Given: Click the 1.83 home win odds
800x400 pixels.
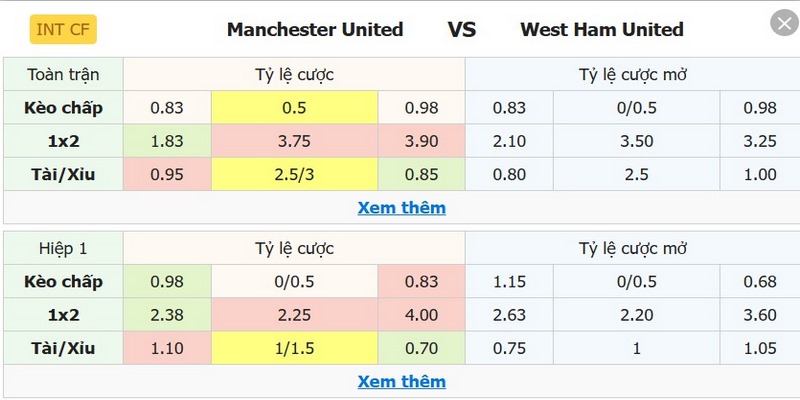Looking at the screenshot, I should tap(167, 141).
